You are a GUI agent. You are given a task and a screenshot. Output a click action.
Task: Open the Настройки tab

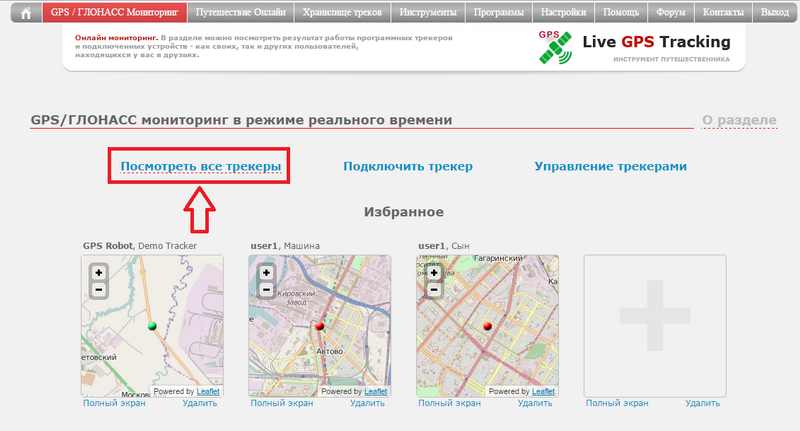(562, 14)
